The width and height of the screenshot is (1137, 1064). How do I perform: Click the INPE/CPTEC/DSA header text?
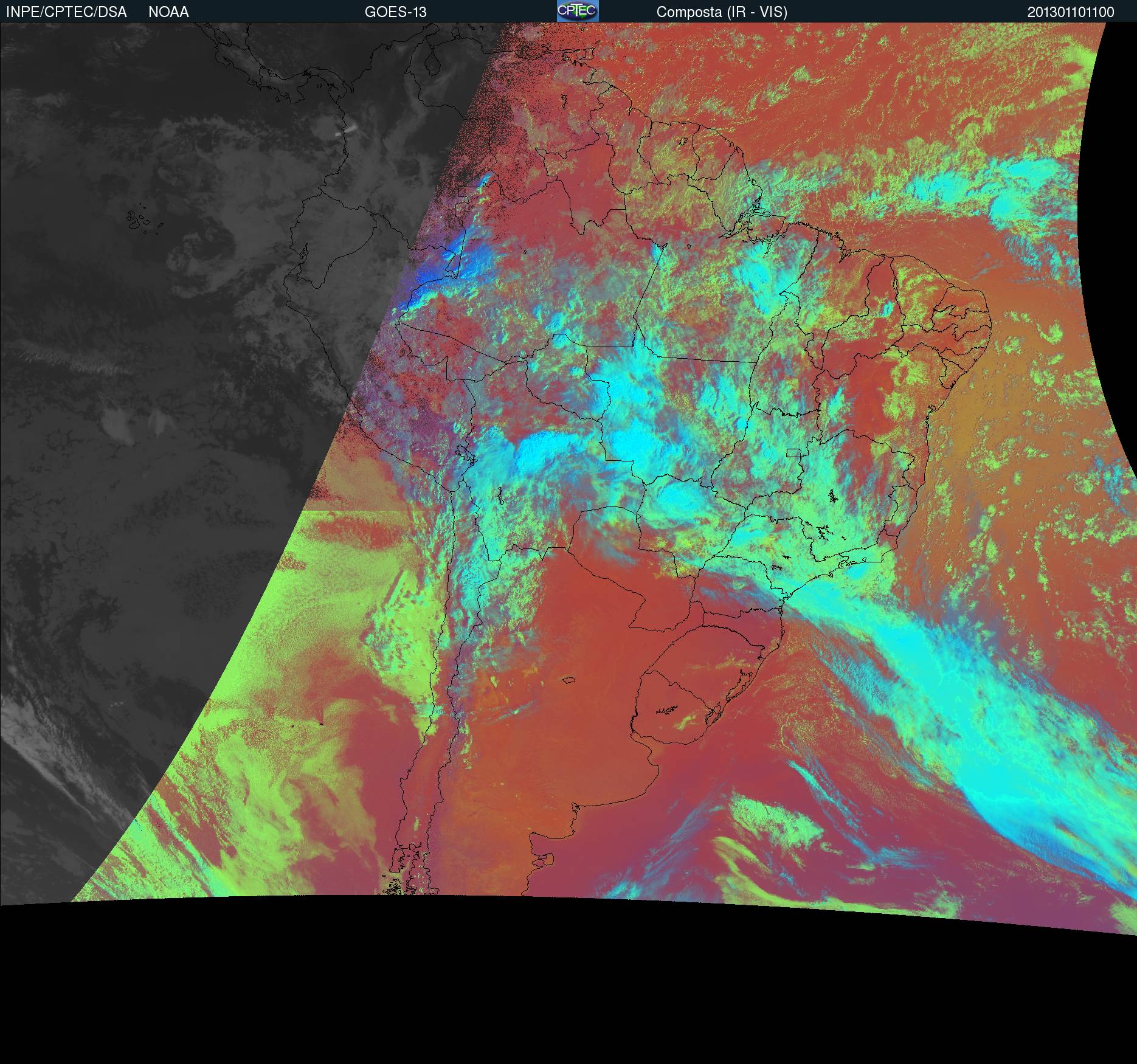click(66, 12)
